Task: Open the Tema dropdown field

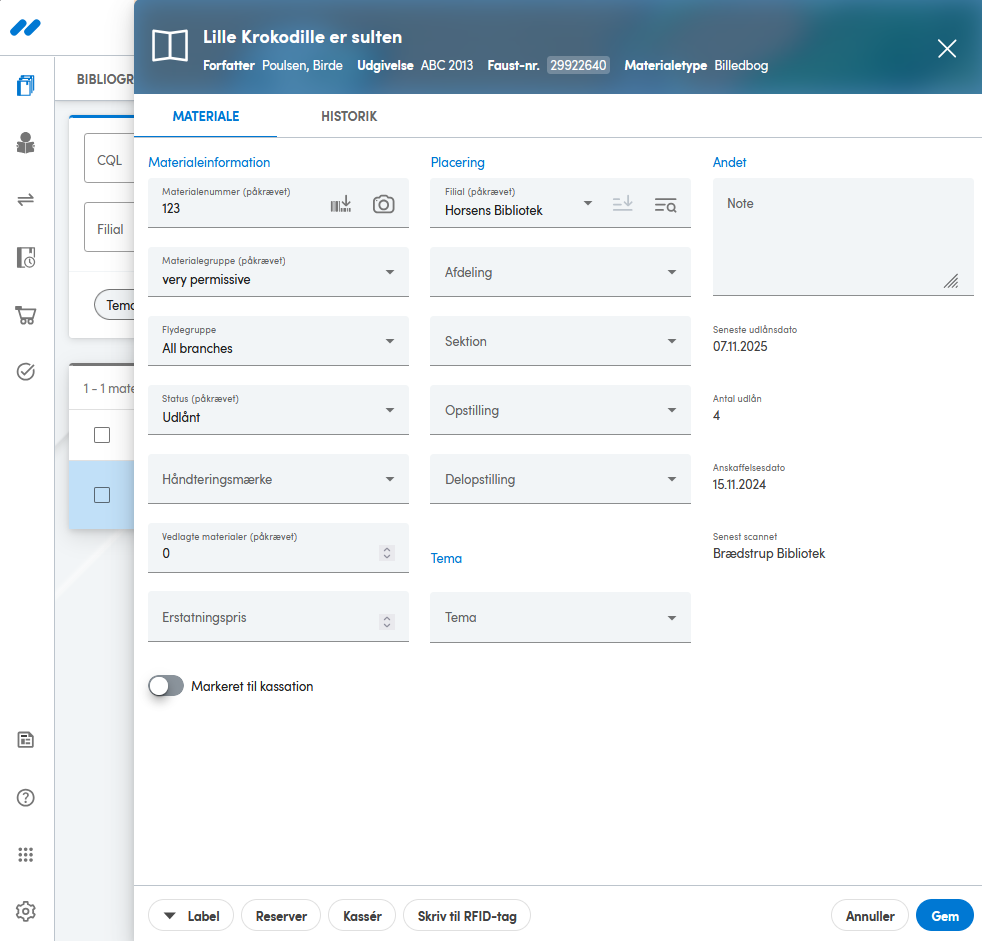Action: coord(561,617)
